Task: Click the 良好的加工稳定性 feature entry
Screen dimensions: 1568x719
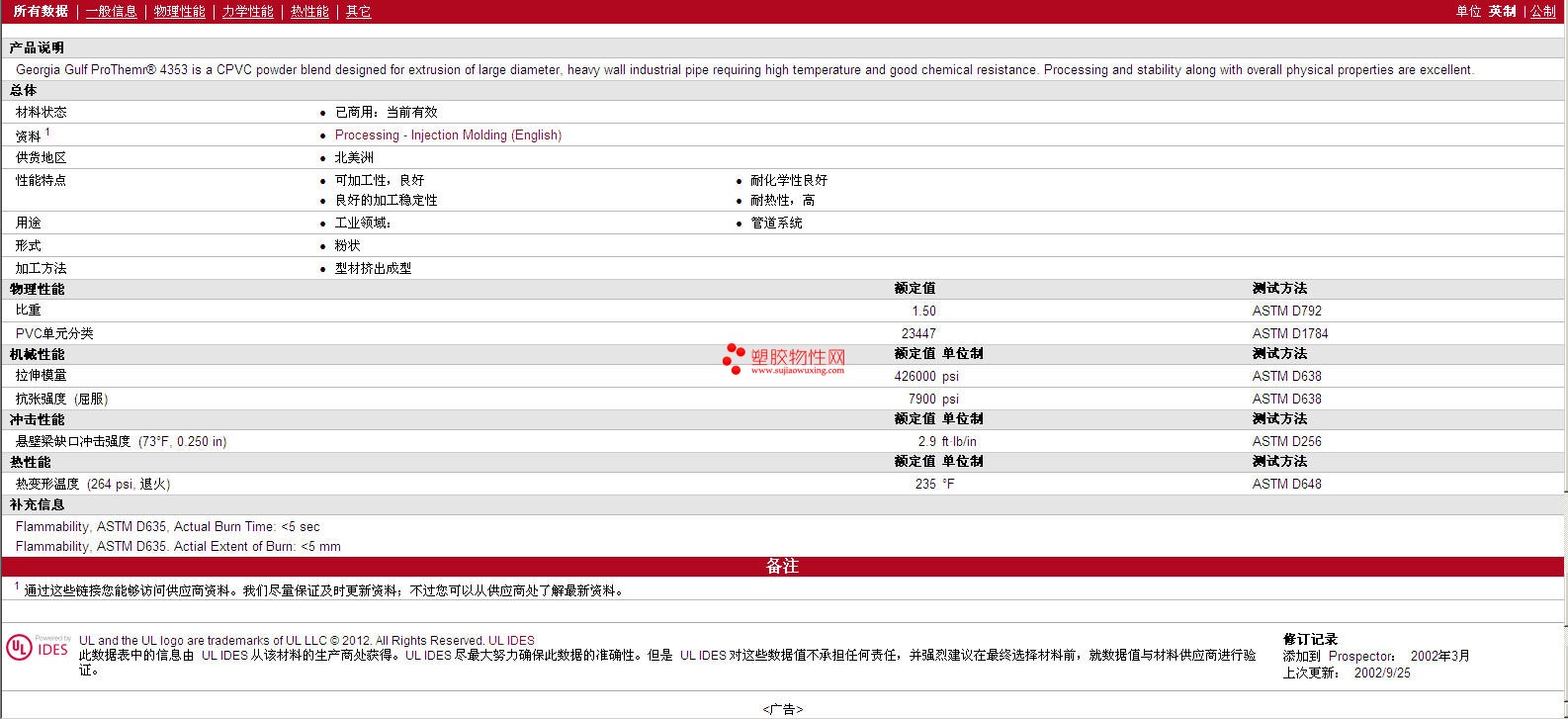Action: (x=386, y=201)
